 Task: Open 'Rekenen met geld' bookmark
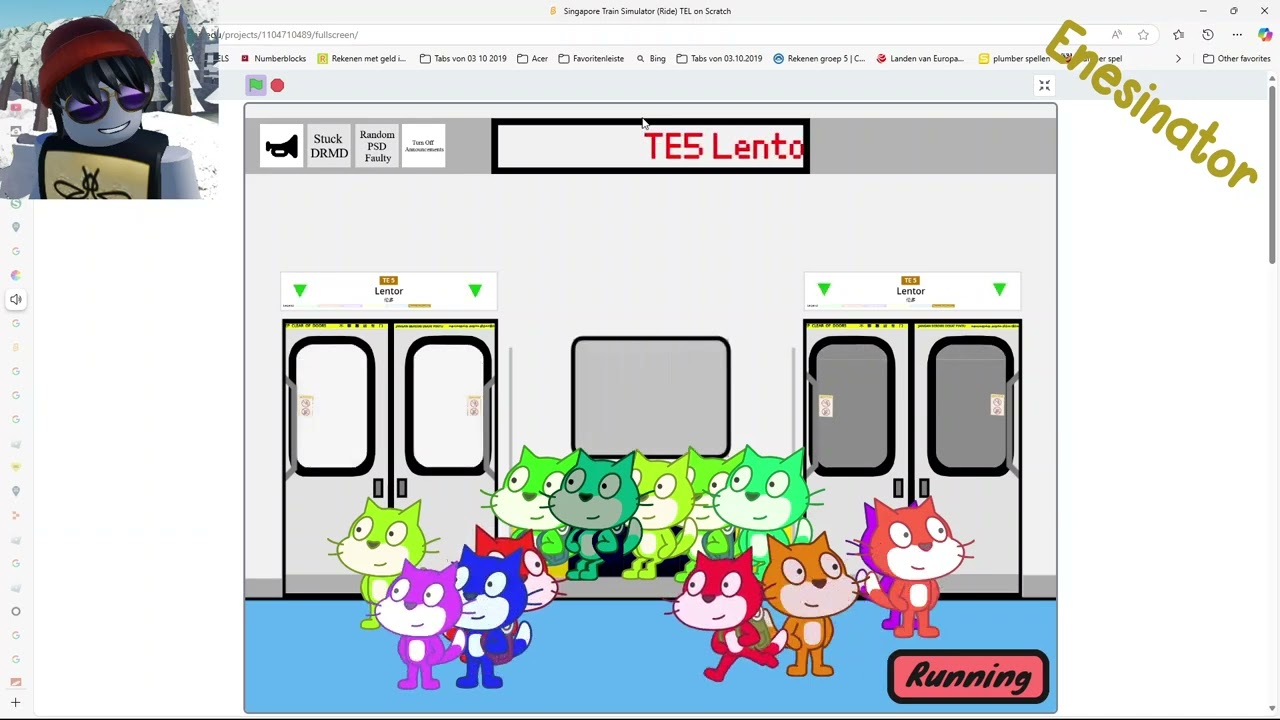pyautogui.click(x=362, y=58)
